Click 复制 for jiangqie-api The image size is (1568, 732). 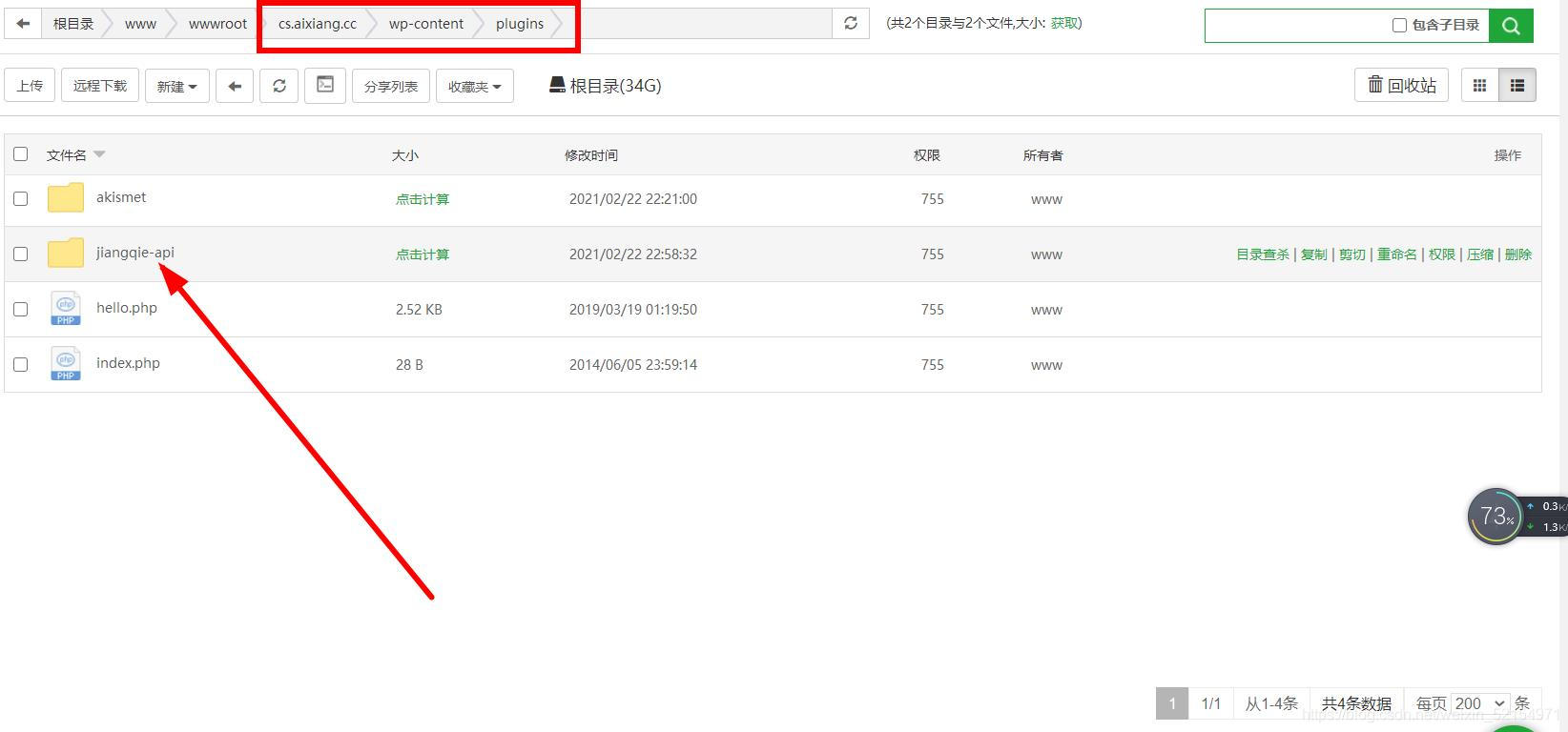(1314, 254)
